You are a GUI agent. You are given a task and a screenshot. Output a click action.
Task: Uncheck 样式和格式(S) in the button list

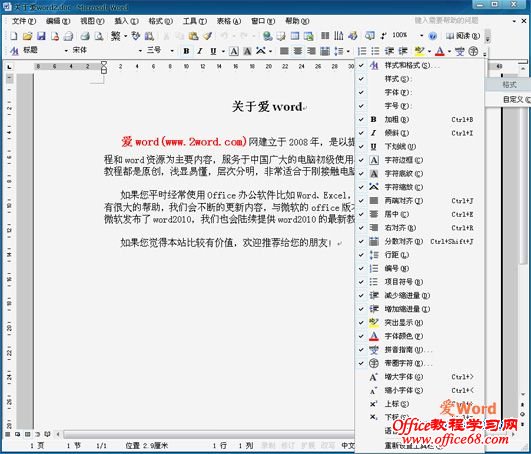[x=419, y=65]
